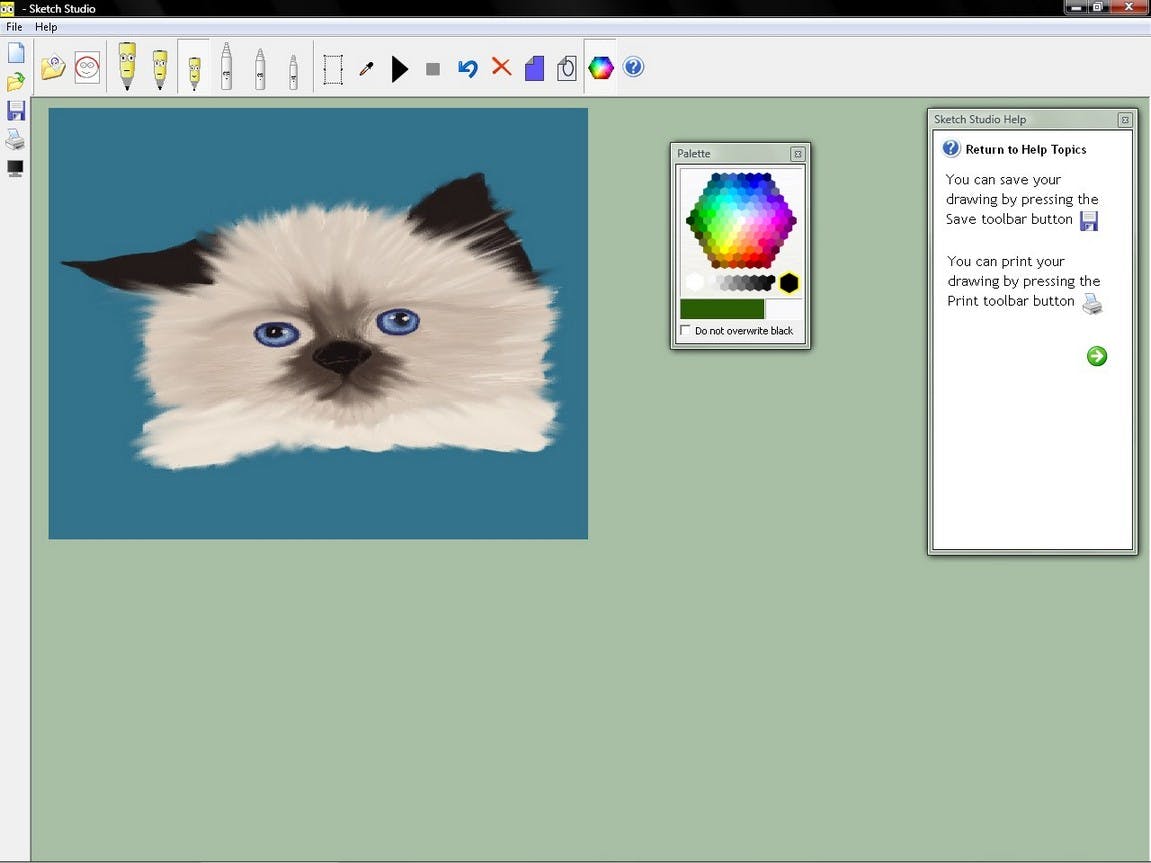Stop playback with the gray square
This screenshot has height=863, width=1151.
(433, 69)
